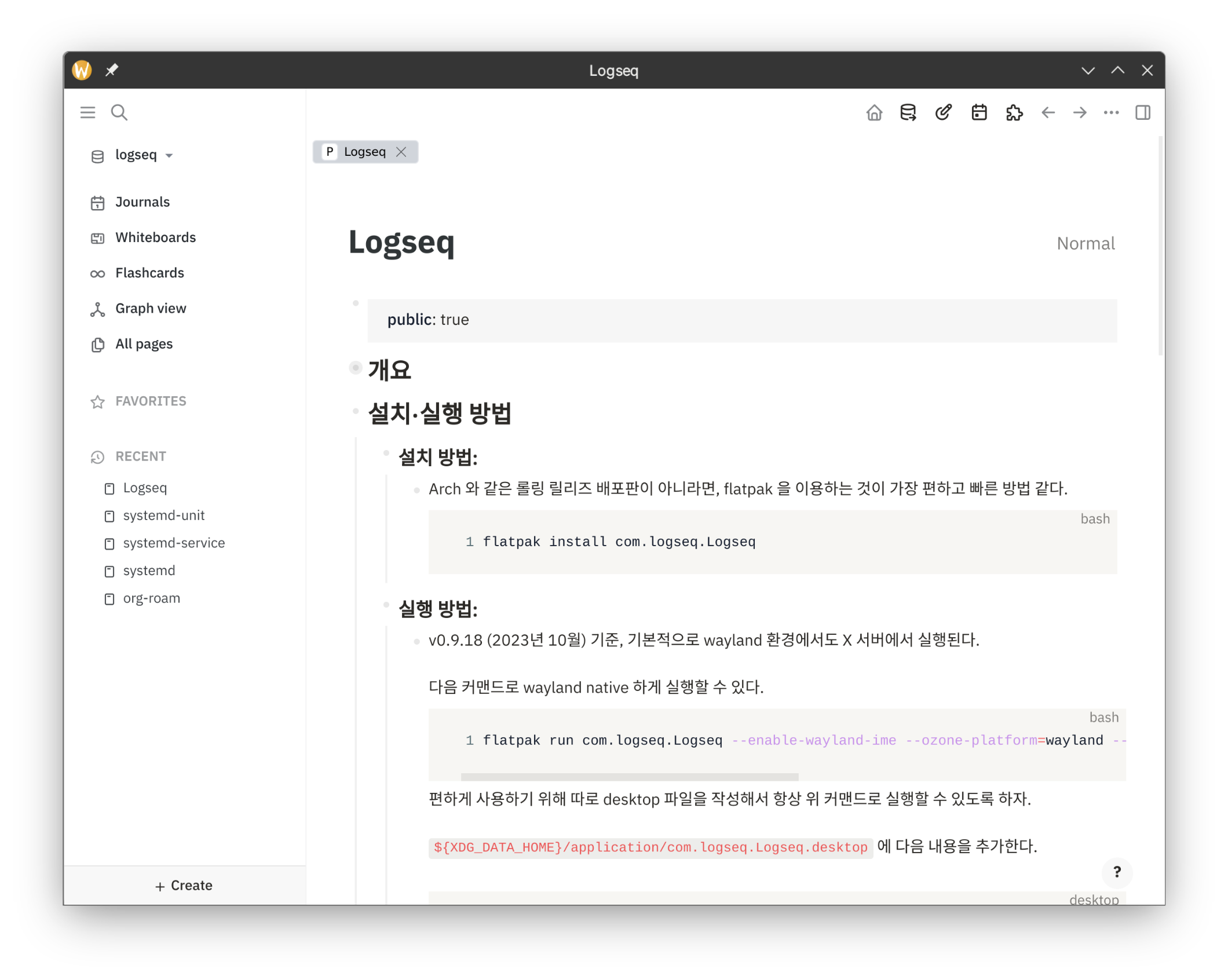Viewport: 1228px width, 980px height.
Task: Navigate back with left arrow
Action: (1048, 112)
